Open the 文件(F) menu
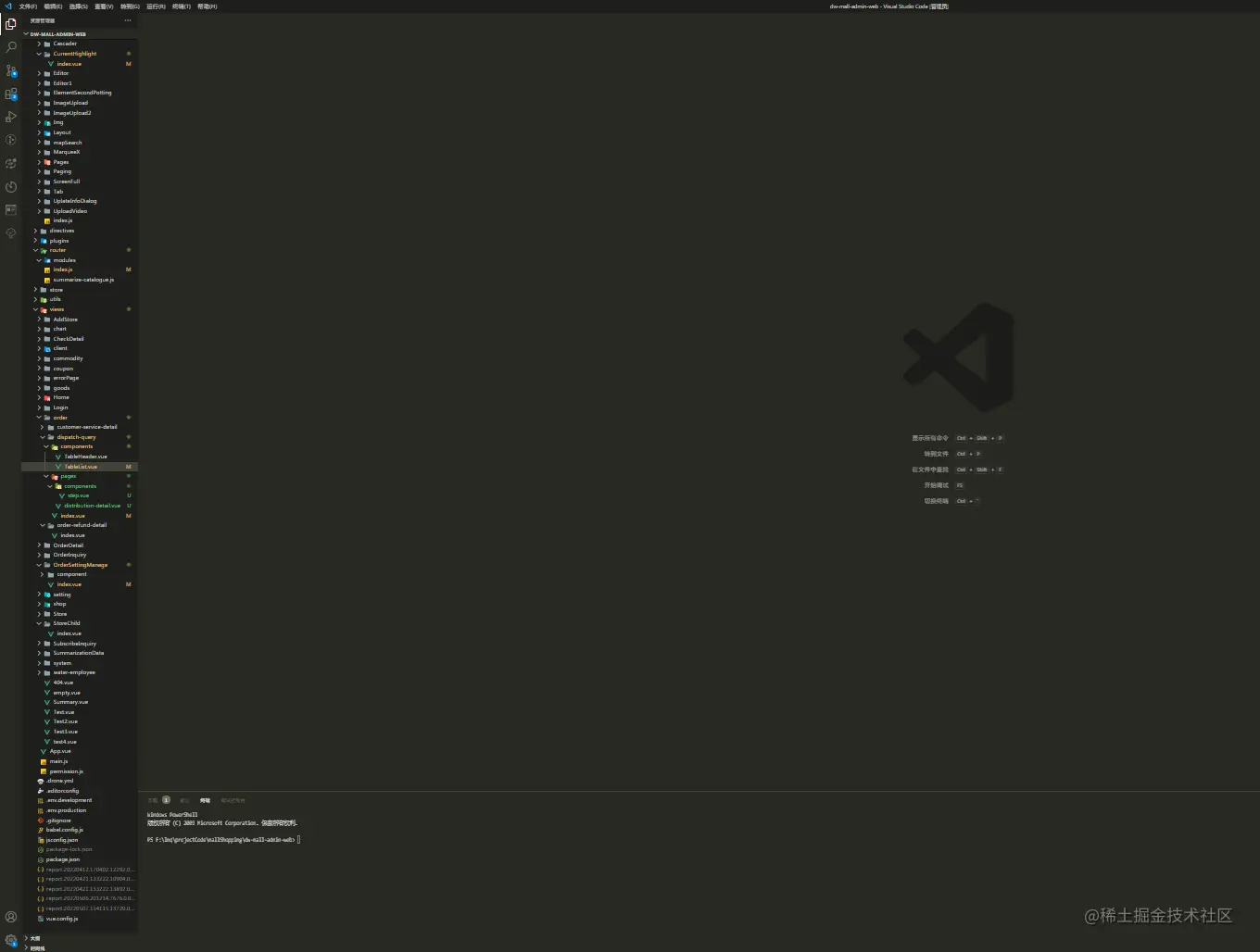The image size is (1260, 952). 28,6
